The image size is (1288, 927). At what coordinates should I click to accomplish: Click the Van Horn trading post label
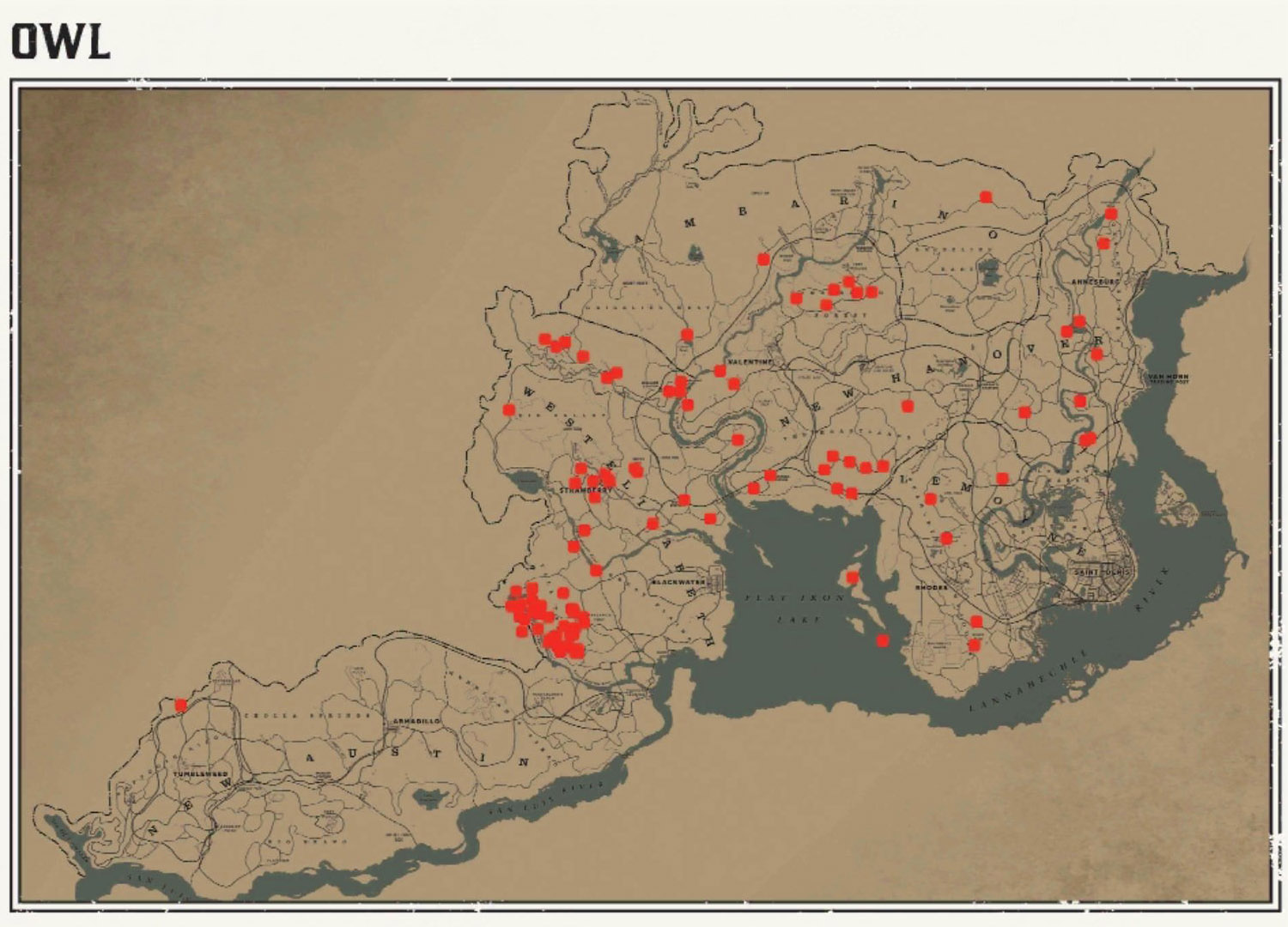[1169, 379]
